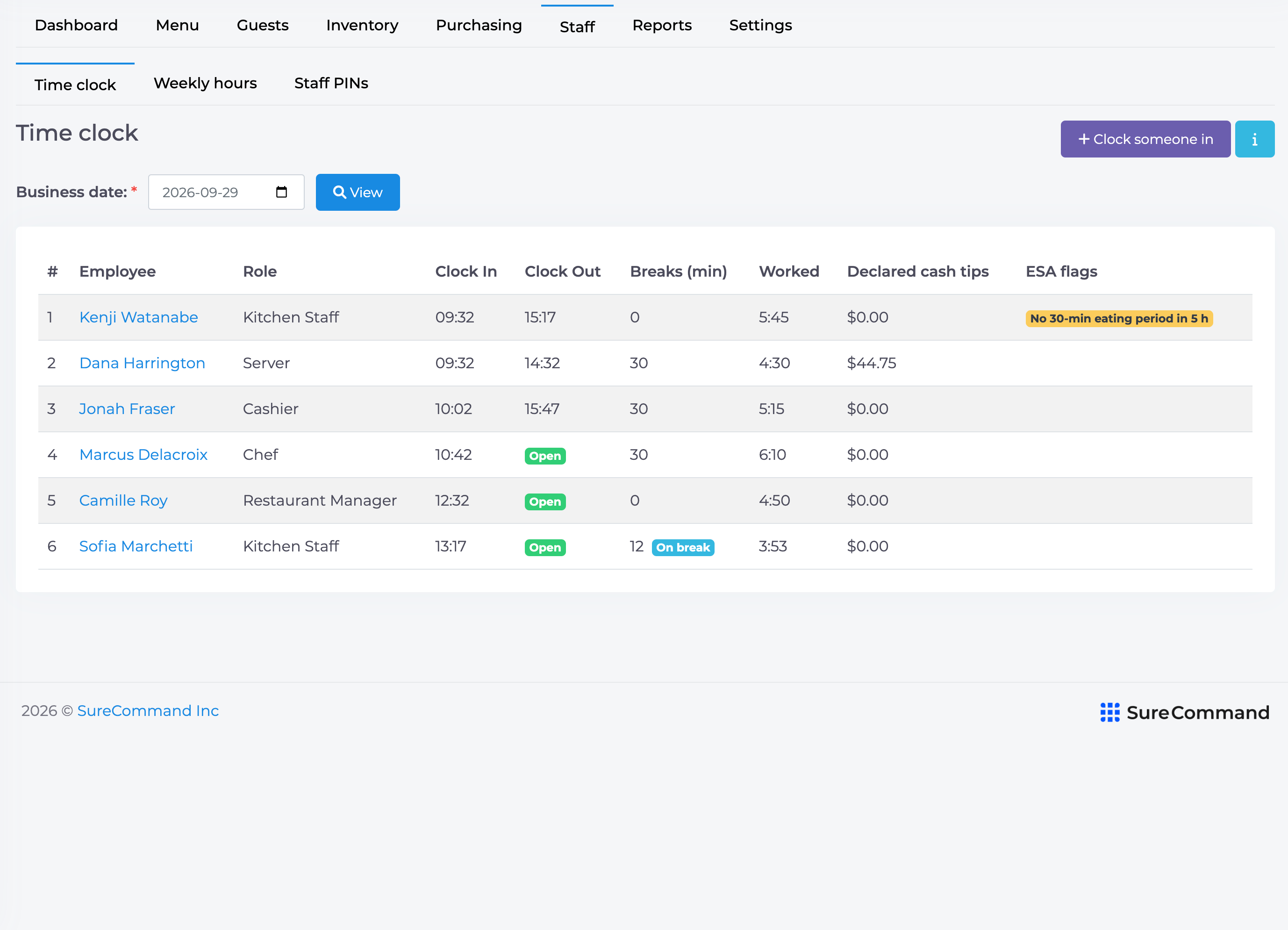Navigate to Settings menu
1288x930 pixels.
click(x=760, y=25)
